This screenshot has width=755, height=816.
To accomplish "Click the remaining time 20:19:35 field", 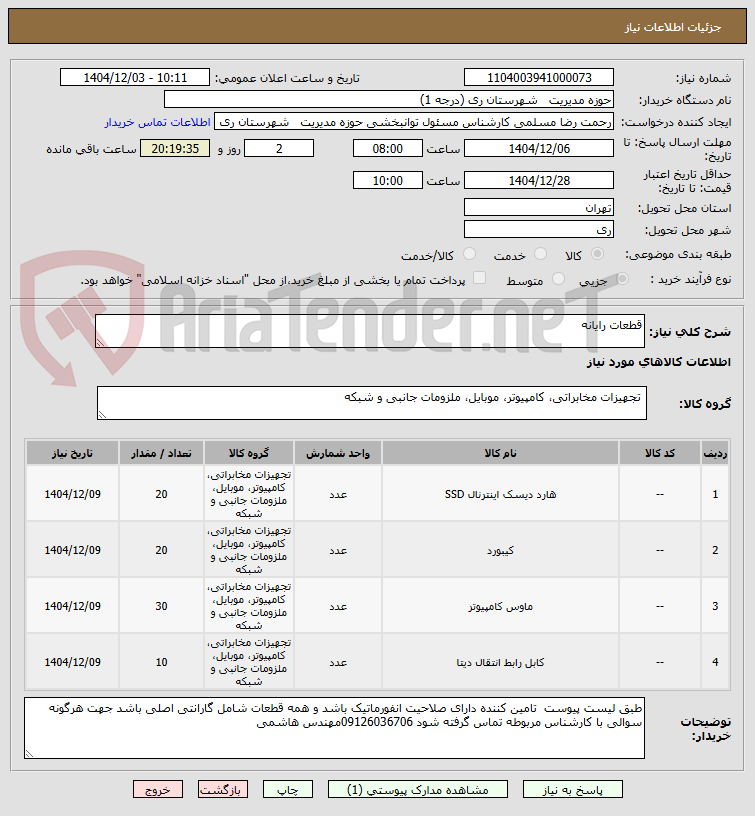I will (175, 148).
